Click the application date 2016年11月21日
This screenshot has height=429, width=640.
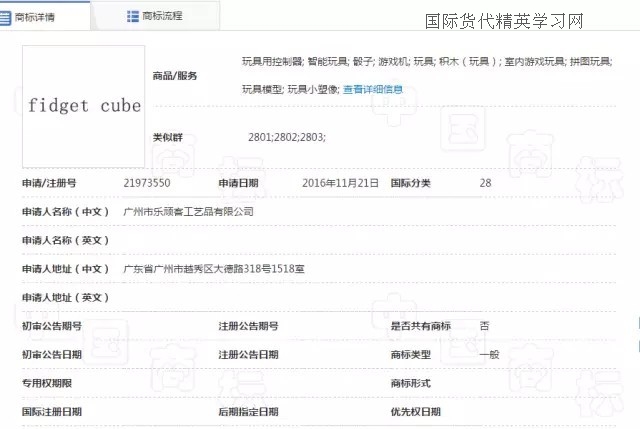pos(340,183)
